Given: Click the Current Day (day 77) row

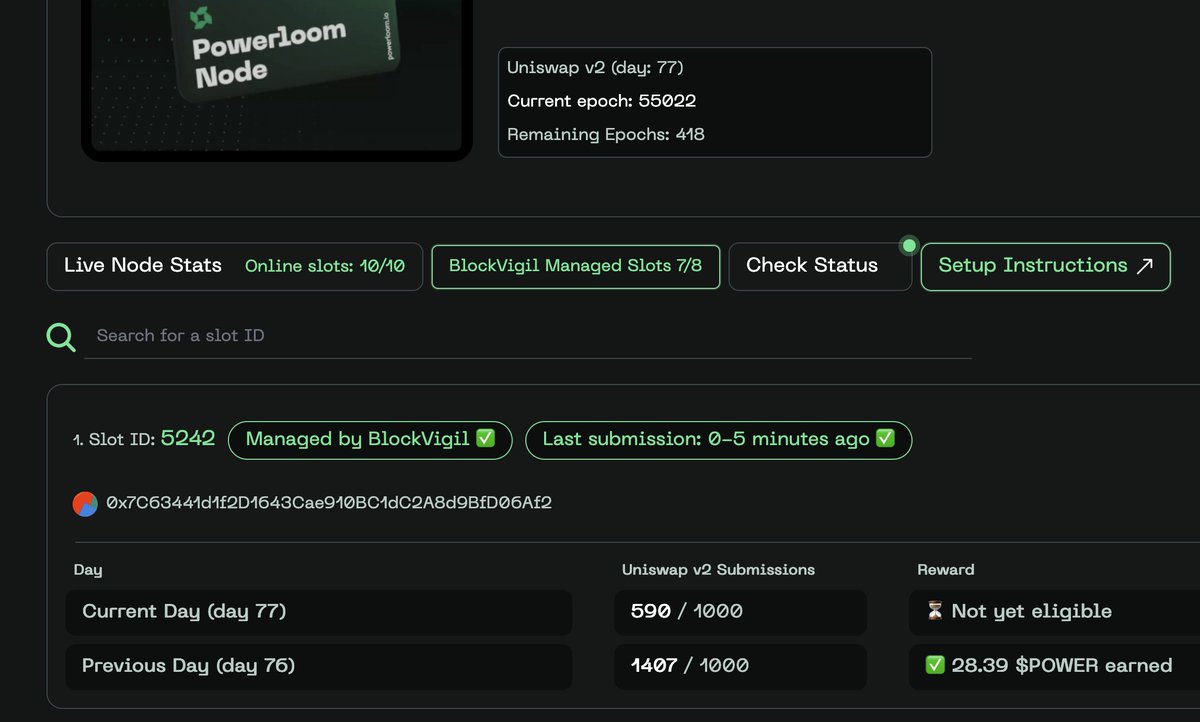Looking at the screenshot, I should pos(319,612).
